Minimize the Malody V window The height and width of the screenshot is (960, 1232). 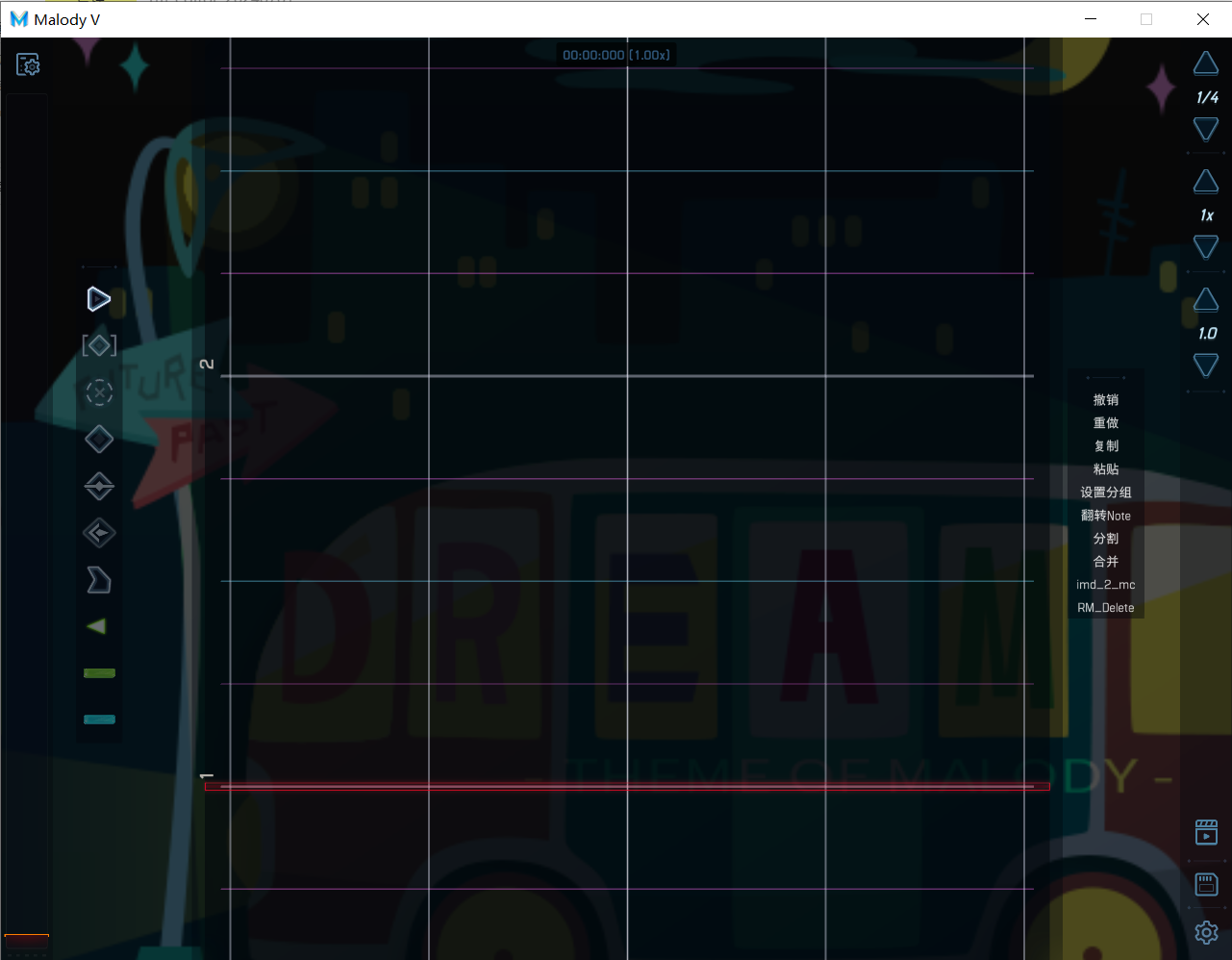1091,19
